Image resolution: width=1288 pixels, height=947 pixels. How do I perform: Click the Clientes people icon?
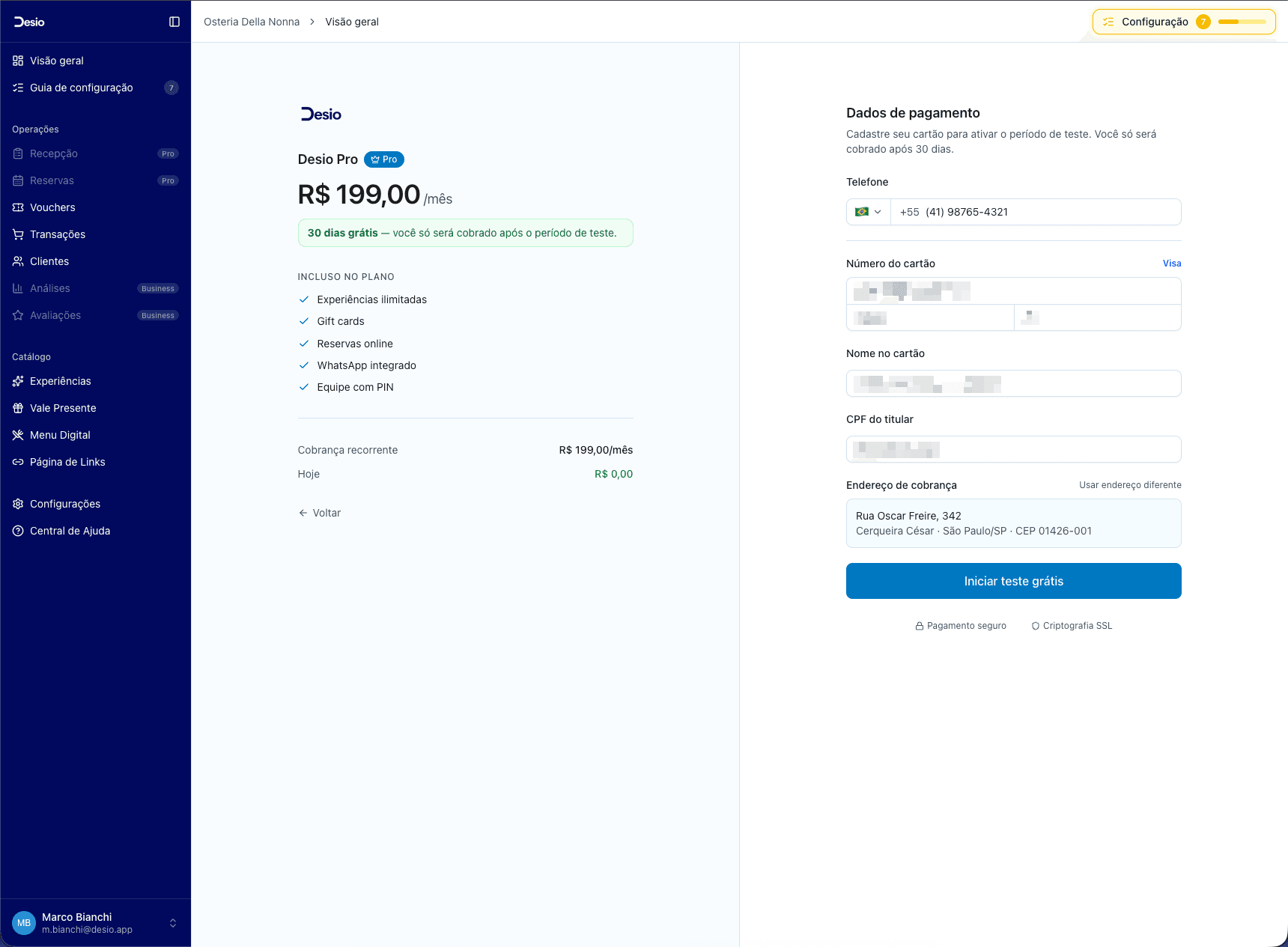pos(18,261)
